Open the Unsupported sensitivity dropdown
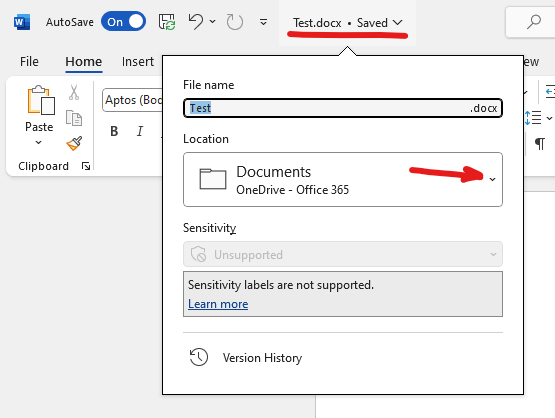This screenshot has height=418, width=555. [x=343, y=254]
